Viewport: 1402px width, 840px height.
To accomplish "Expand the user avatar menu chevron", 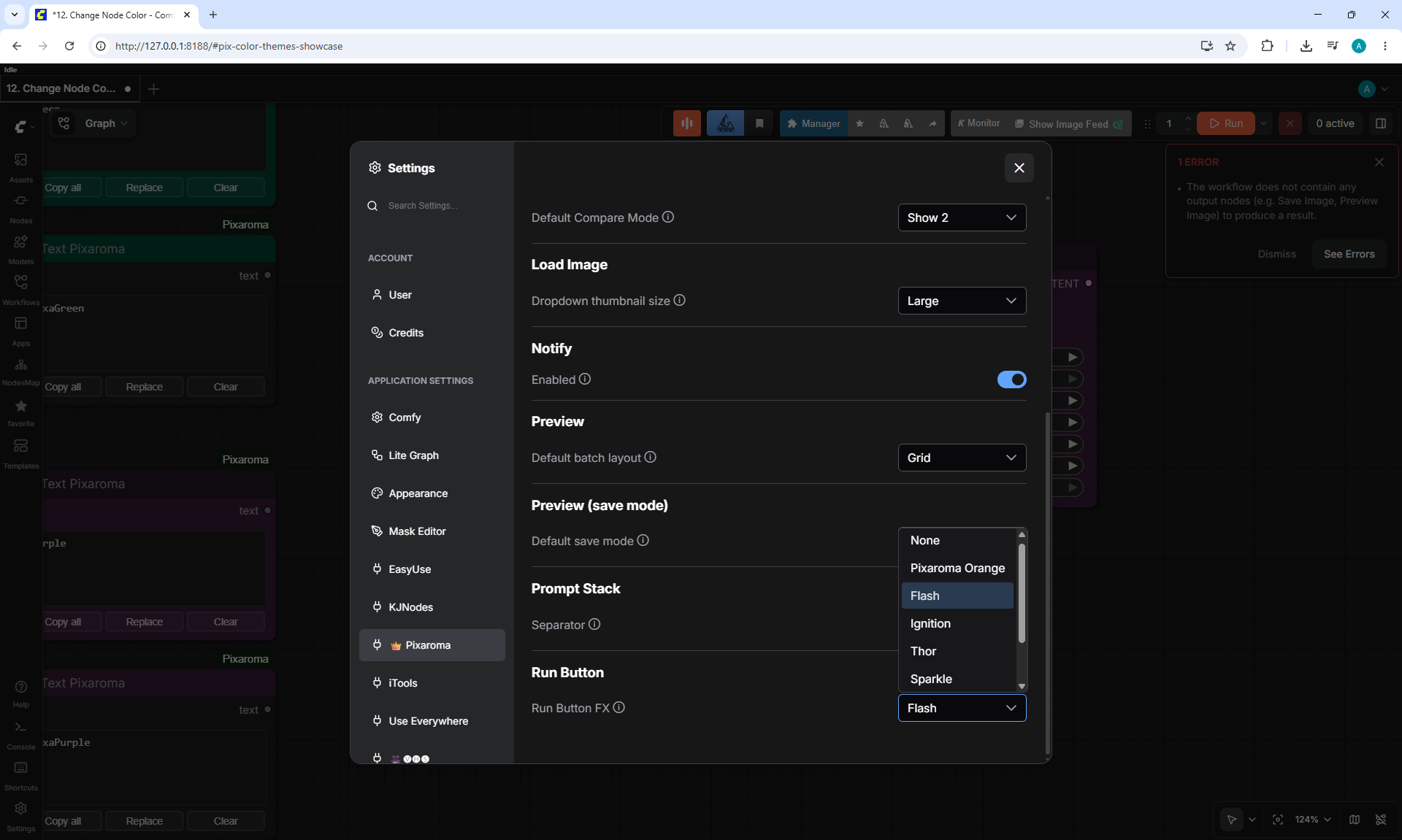I will click(x=1384, y=89).
